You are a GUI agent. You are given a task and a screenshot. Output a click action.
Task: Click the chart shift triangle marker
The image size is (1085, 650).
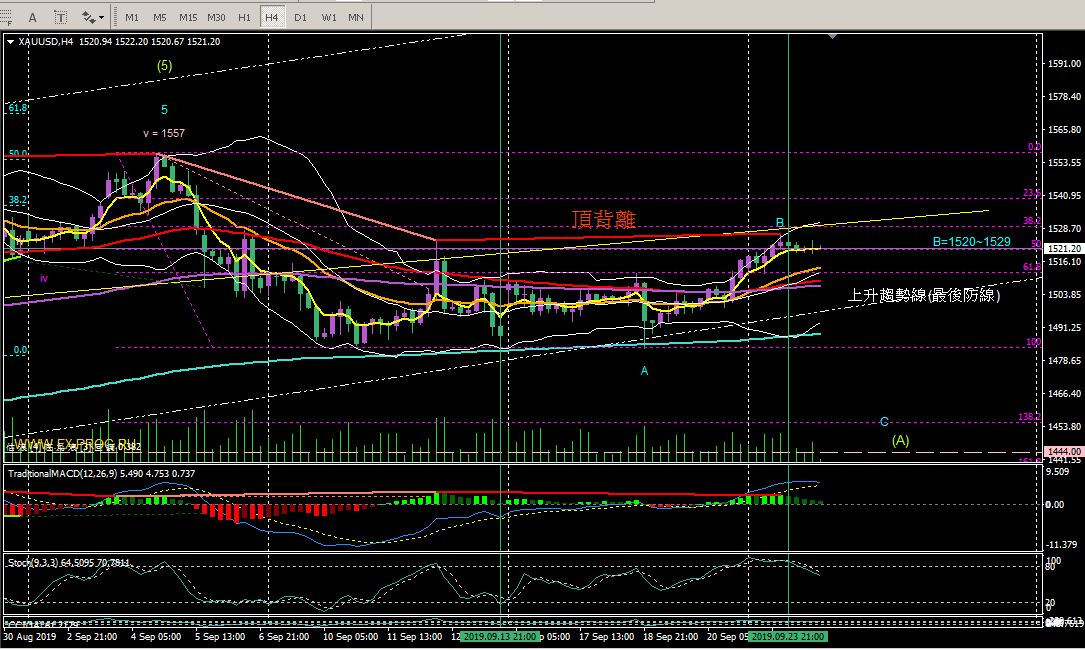point(833,37)
